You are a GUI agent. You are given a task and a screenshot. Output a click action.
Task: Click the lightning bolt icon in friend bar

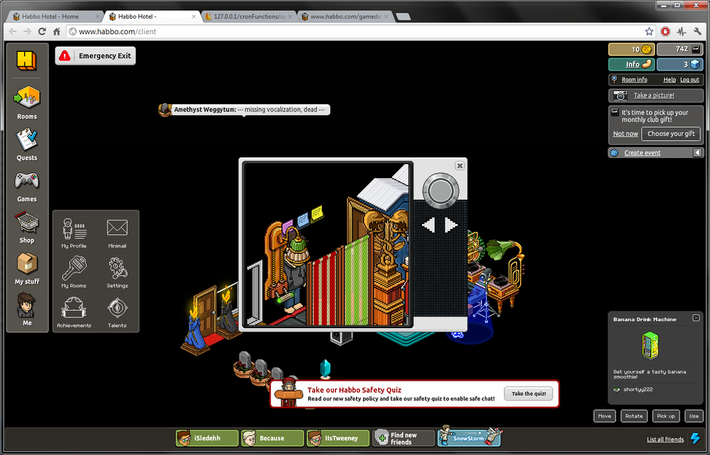pyautogui.click(x=695, y=438)
